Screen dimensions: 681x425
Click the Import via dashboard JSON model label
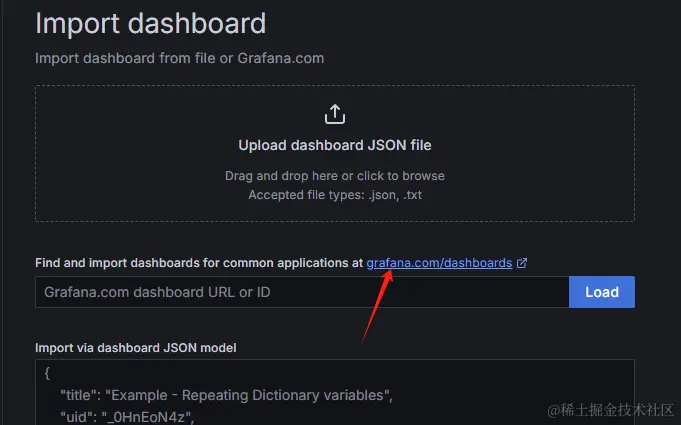click(136, 348)
